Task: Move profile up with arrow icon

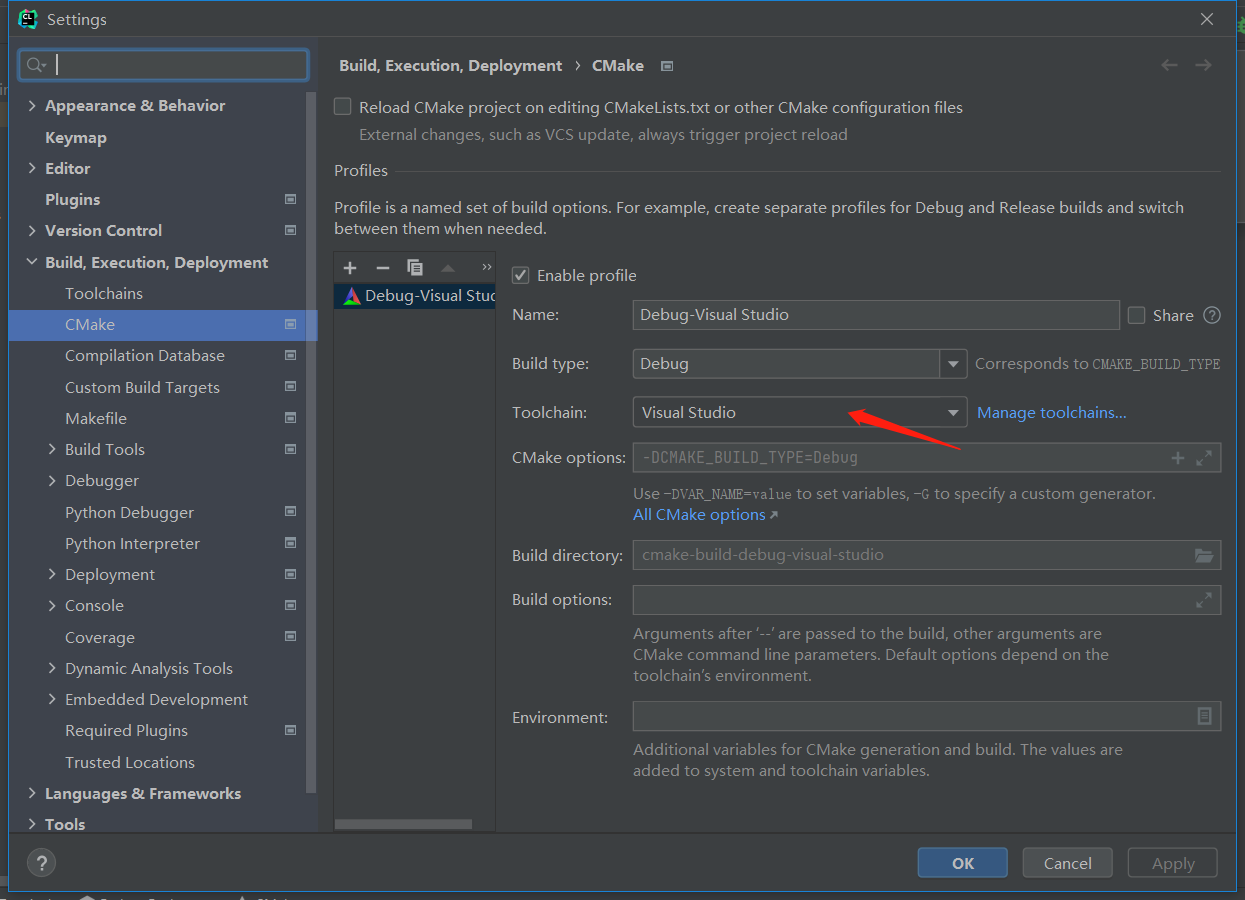Action: pos(448,267)
